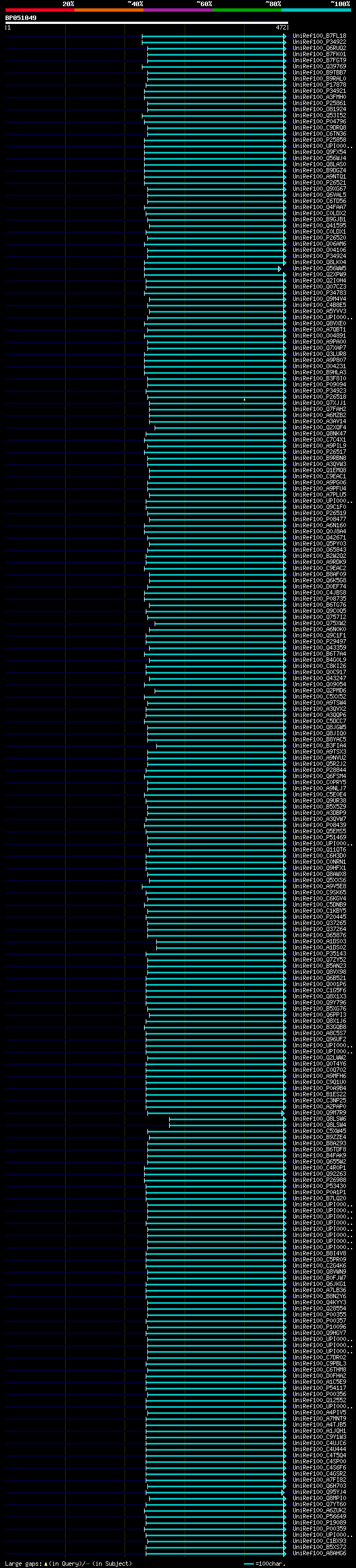
Task: Click hit UniRef100_Q2XQF4
Action: pyautogui.click(x=319, y=427)
